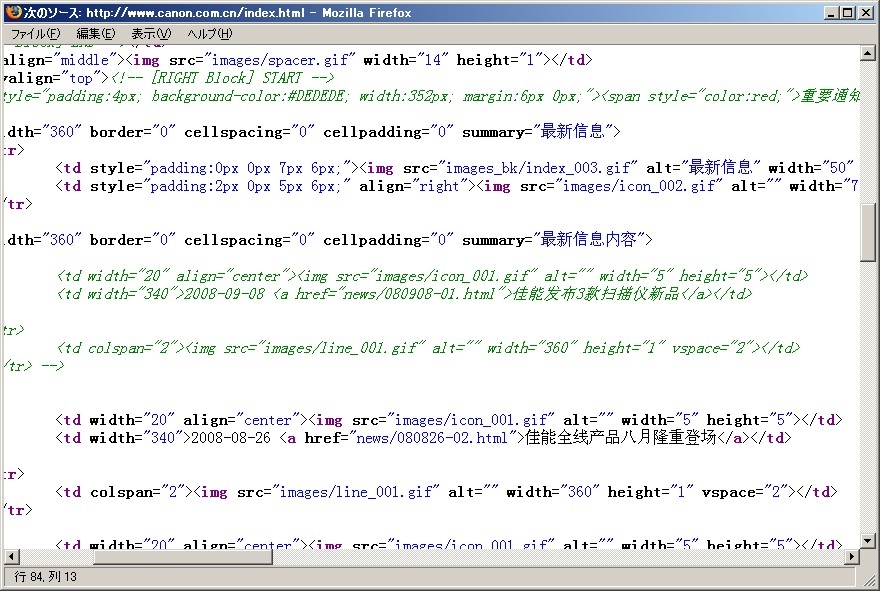The image size is (880, 591).
Task: Click status text '行 84, 列 13'
Action: pyautogui.click(x=45, y=576)
